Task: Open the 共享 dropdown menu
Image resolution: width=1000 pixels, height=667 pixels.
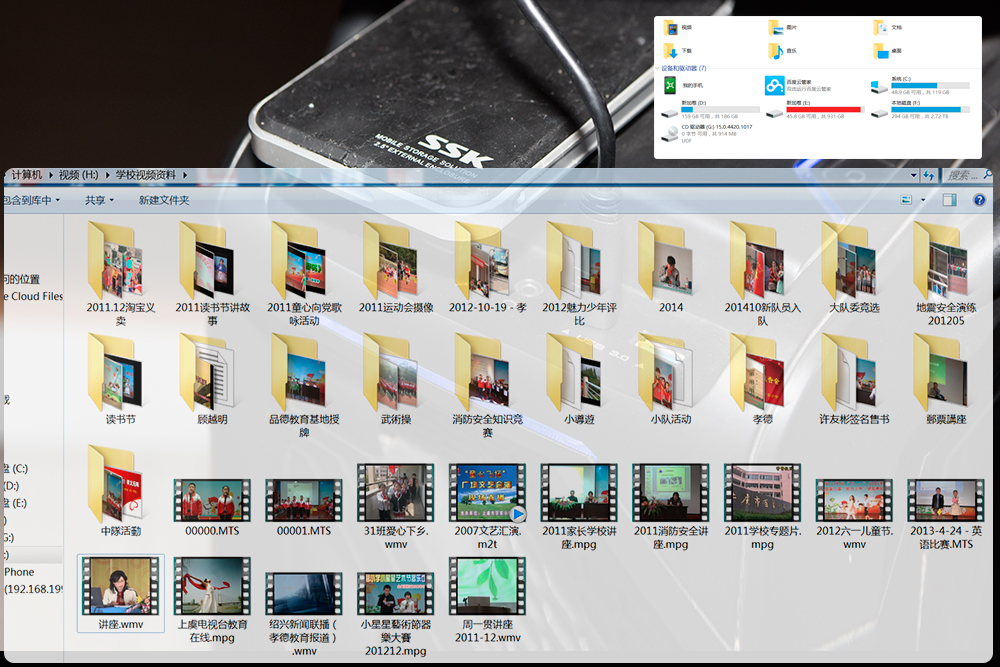Action: click(x=99, y=200)
